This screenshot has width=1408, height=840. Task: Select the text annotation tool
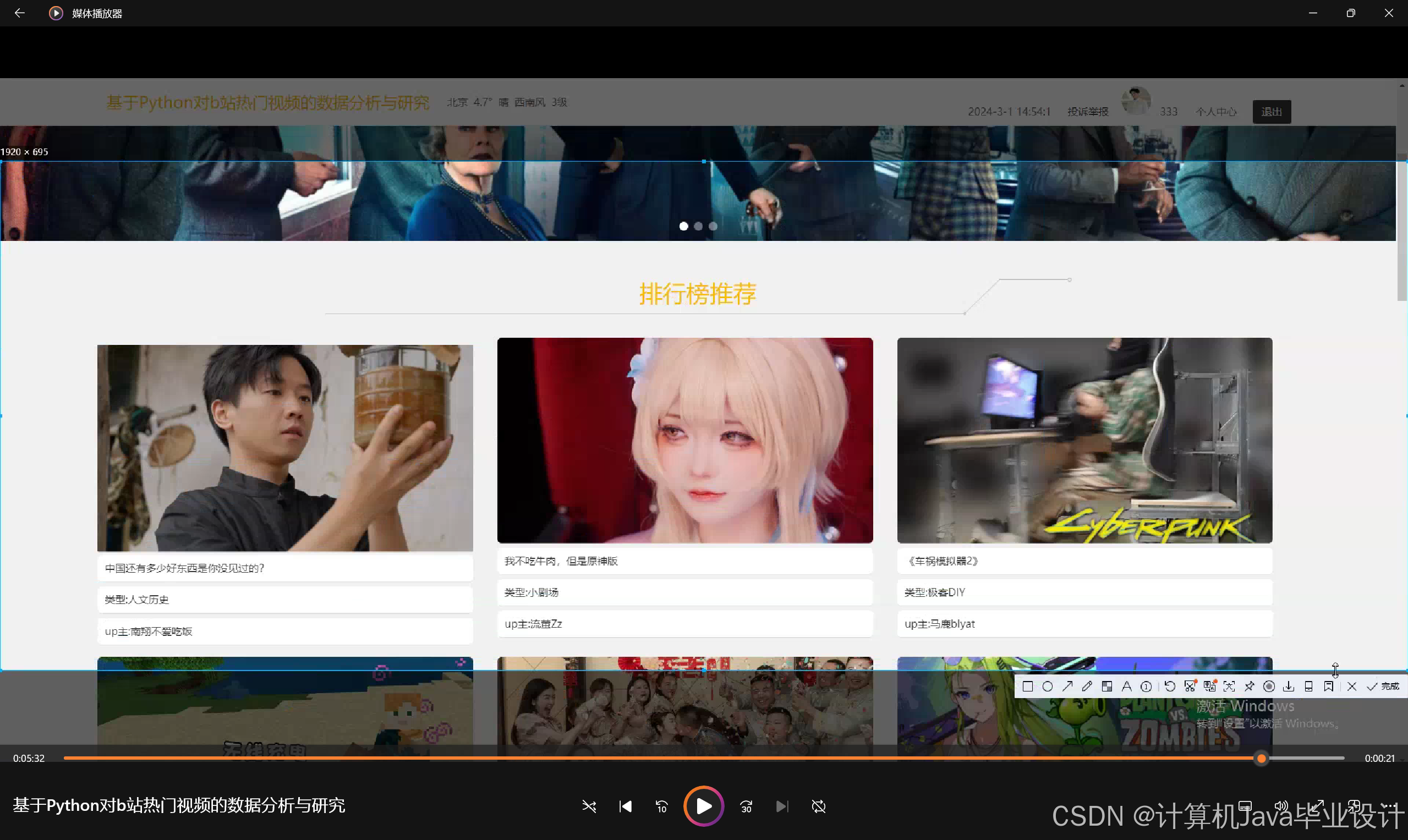[1127, 687]
